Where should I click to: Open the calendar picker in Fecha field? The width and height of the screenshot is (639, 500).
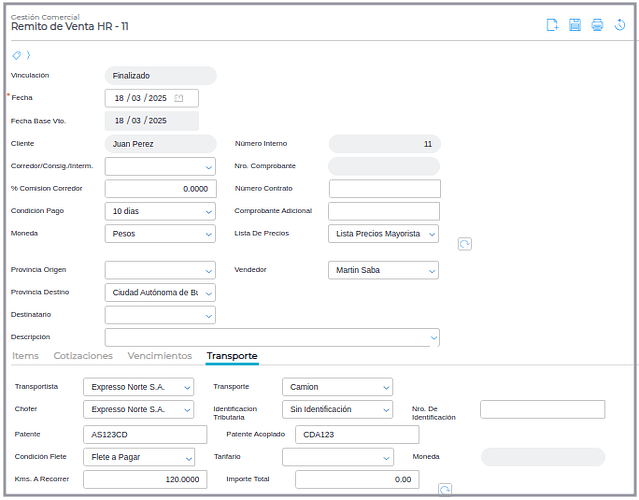[x=179, y=98]
